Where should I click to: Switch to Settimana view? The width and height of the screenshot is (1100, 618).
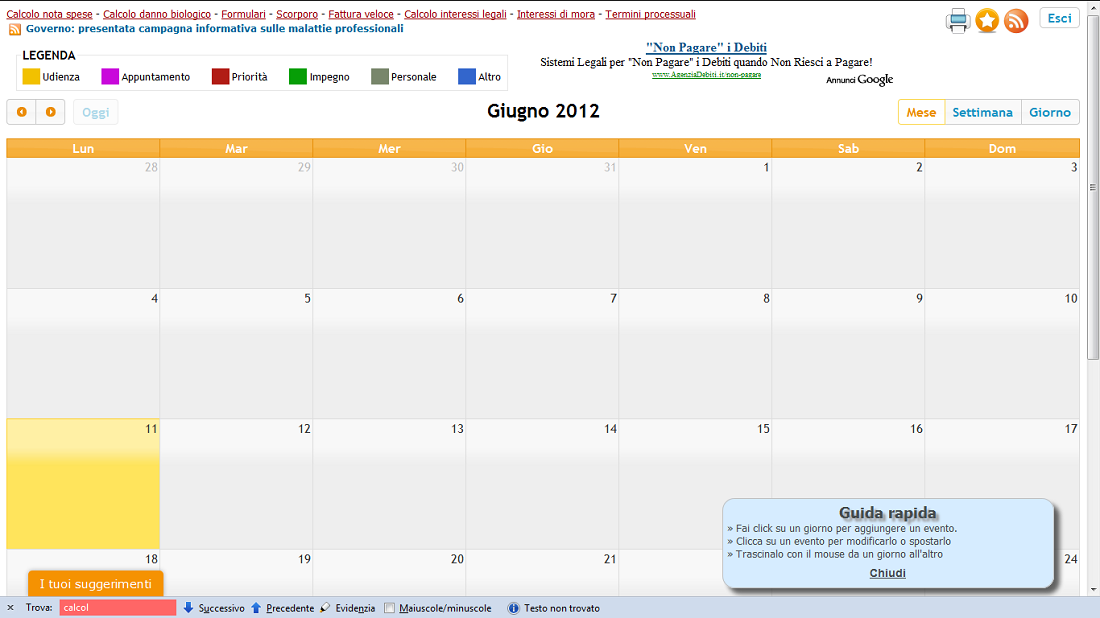pos(982,112)
